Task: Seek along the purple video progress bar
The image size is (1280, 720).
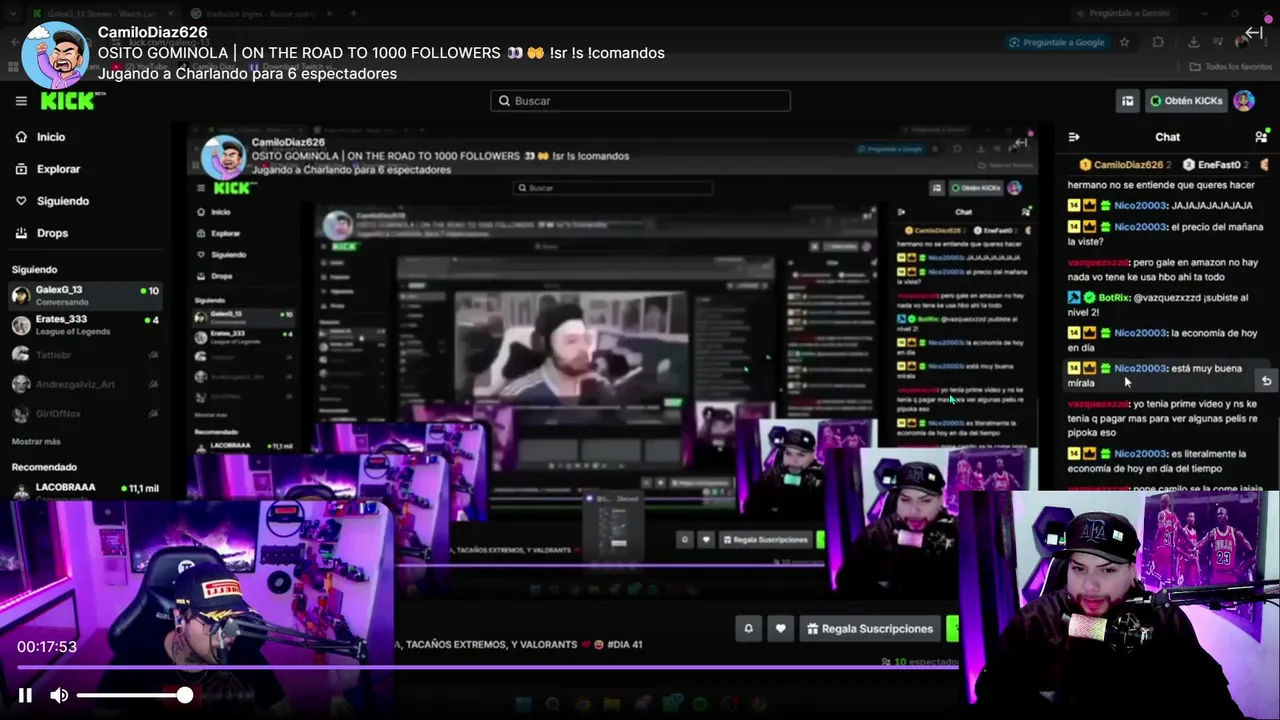Action: [490, 667]
